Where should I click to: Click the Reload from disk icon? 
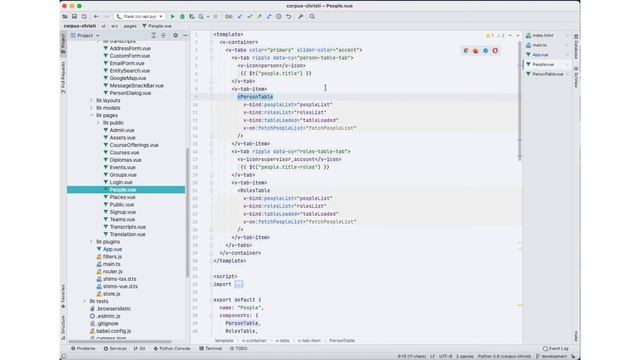(84, 16)
